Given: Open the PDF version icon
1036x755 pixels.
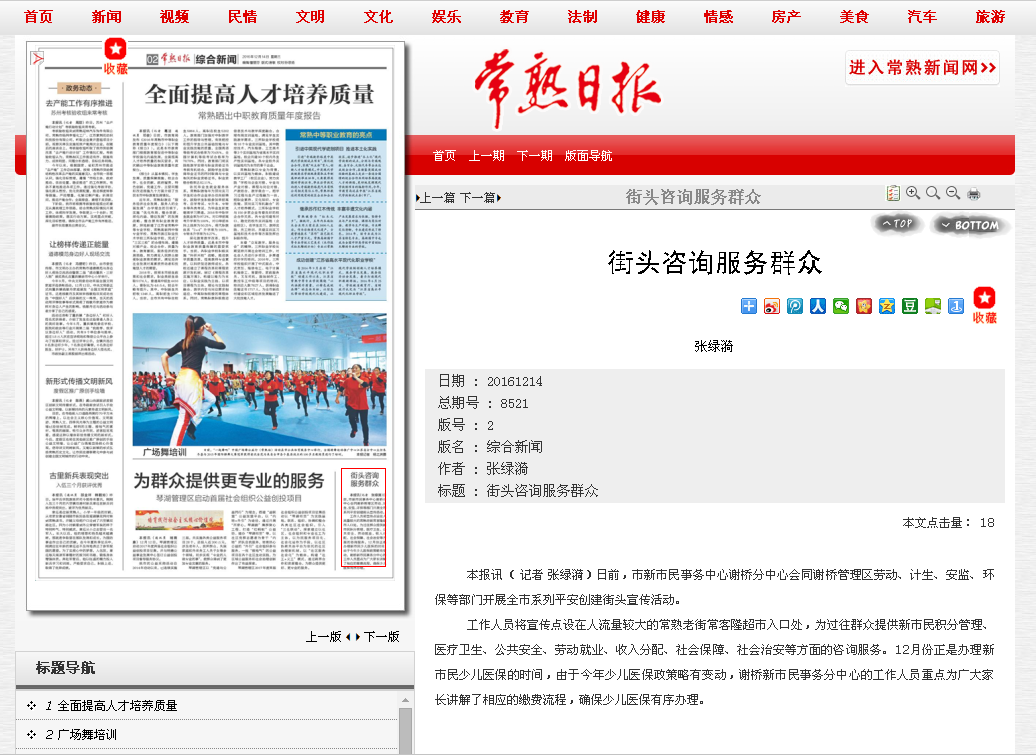Looking at the screenshot, I should click(38, 59).
